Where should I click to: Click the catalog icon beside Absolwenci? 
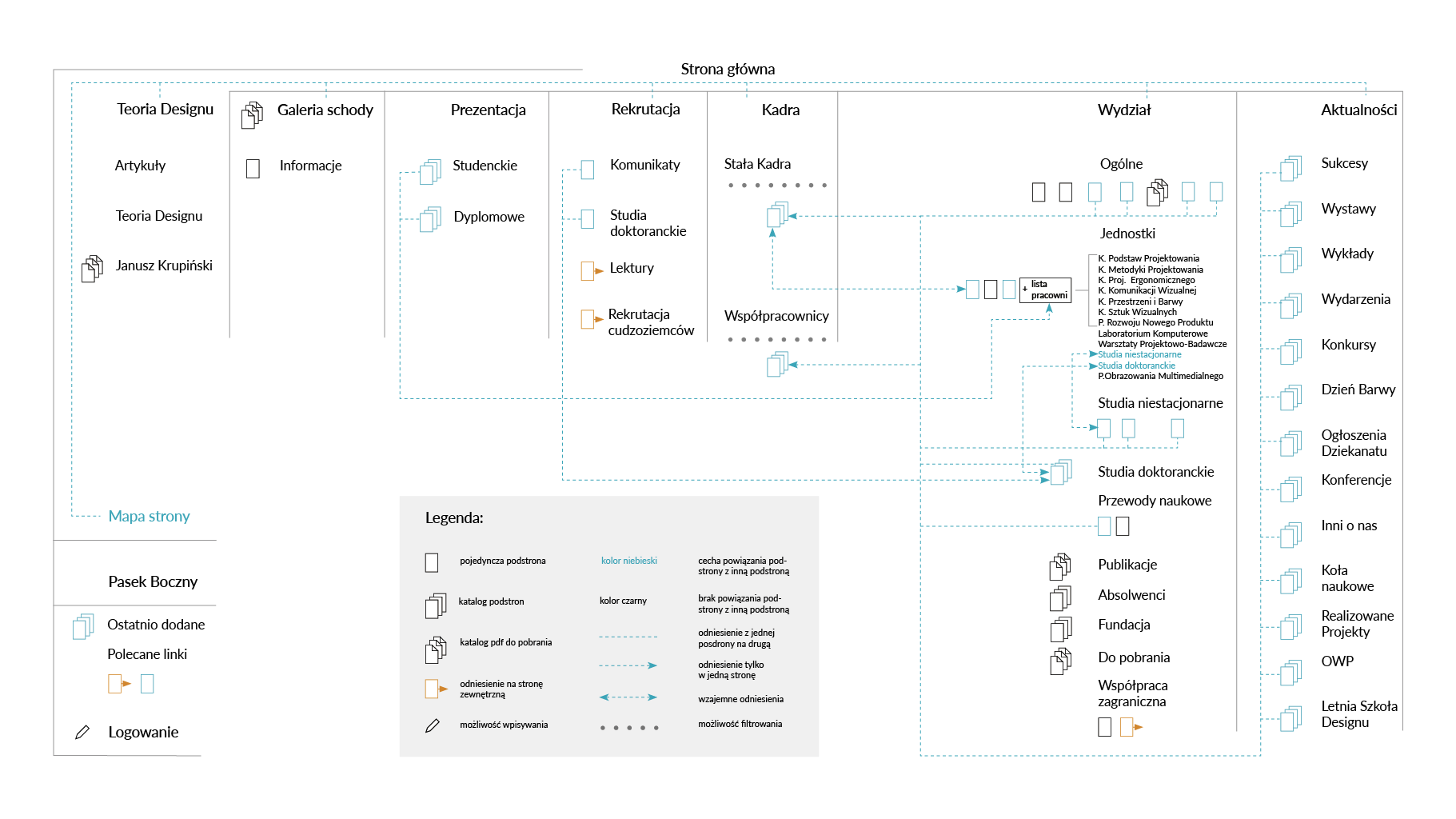click(1060, 598)
